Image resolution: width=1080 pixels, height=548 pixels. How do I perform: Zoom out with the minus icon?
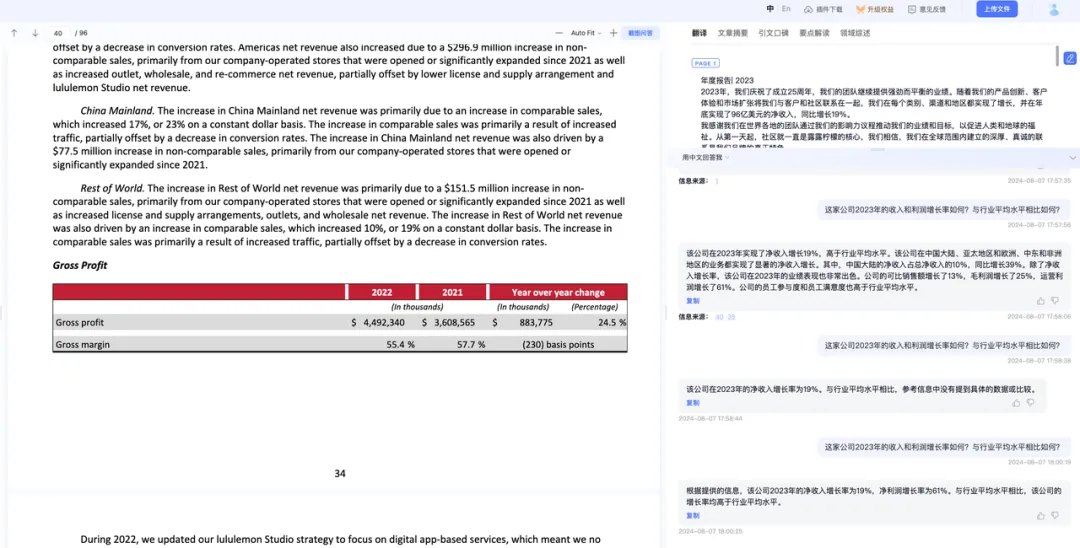pyautogui.click(x=559, y=33)
